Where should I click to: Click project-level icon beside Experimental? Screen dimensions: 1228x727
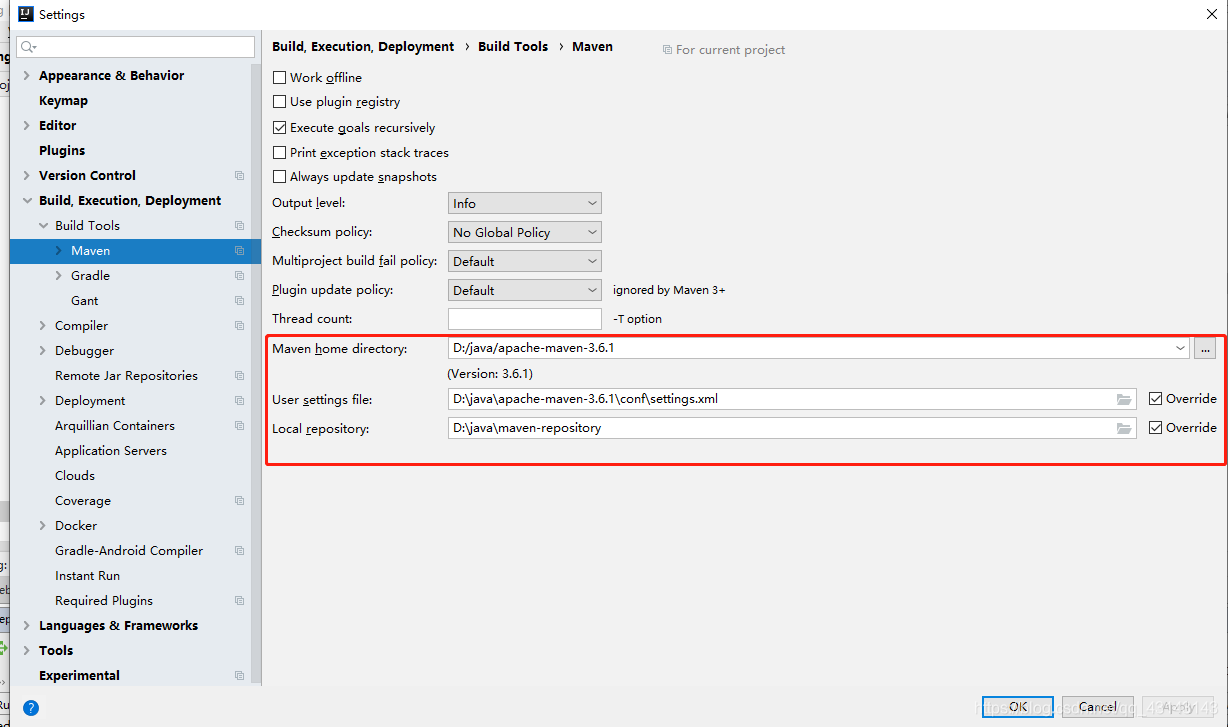(x=239, y=676)
